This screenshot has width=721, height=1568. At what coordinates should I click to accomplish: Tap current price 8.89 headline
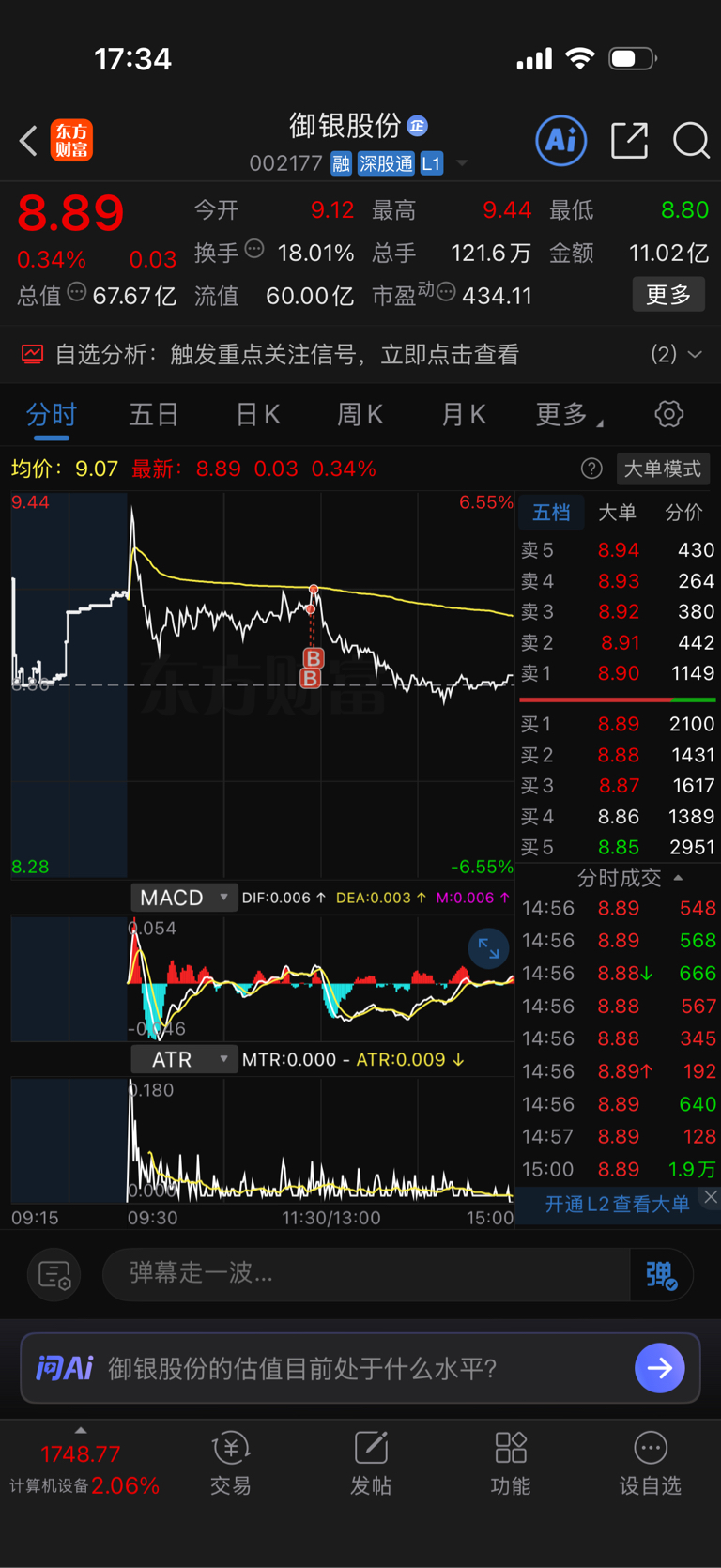coord(70,212)
